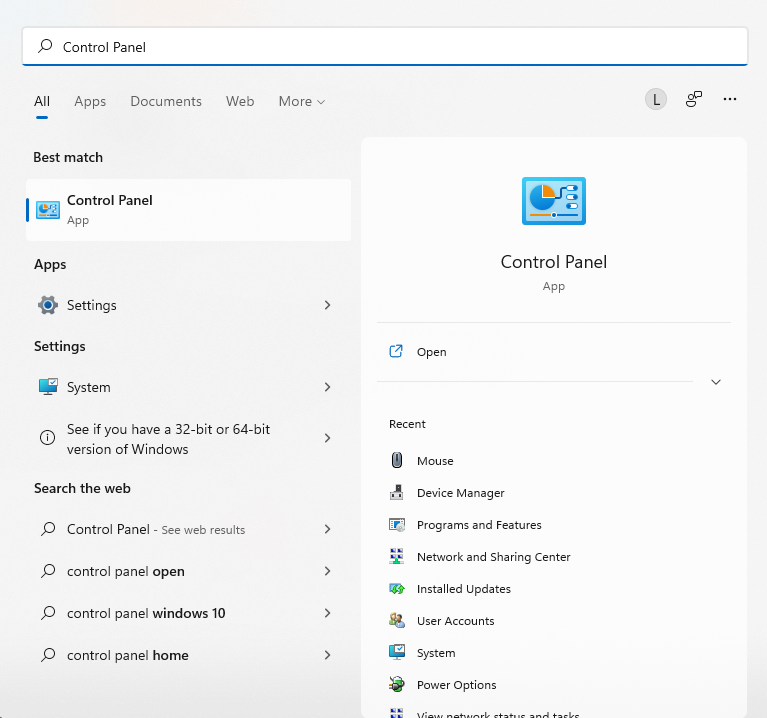Screen dimensions: 767x718
Task: Open System from the Recent list
Action: click(x=554, y=653)
